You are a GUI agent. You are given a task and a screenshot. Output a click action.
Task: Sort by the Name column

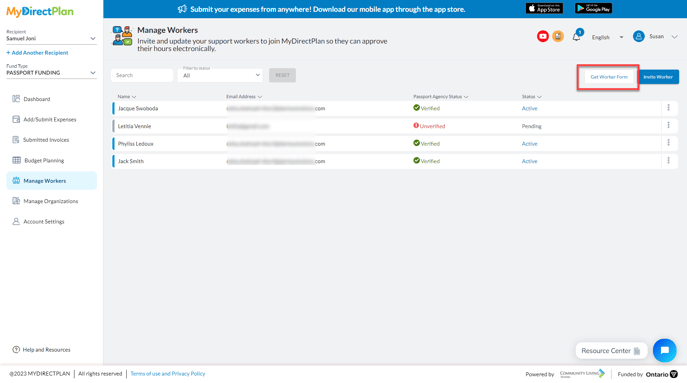point(127,96)
